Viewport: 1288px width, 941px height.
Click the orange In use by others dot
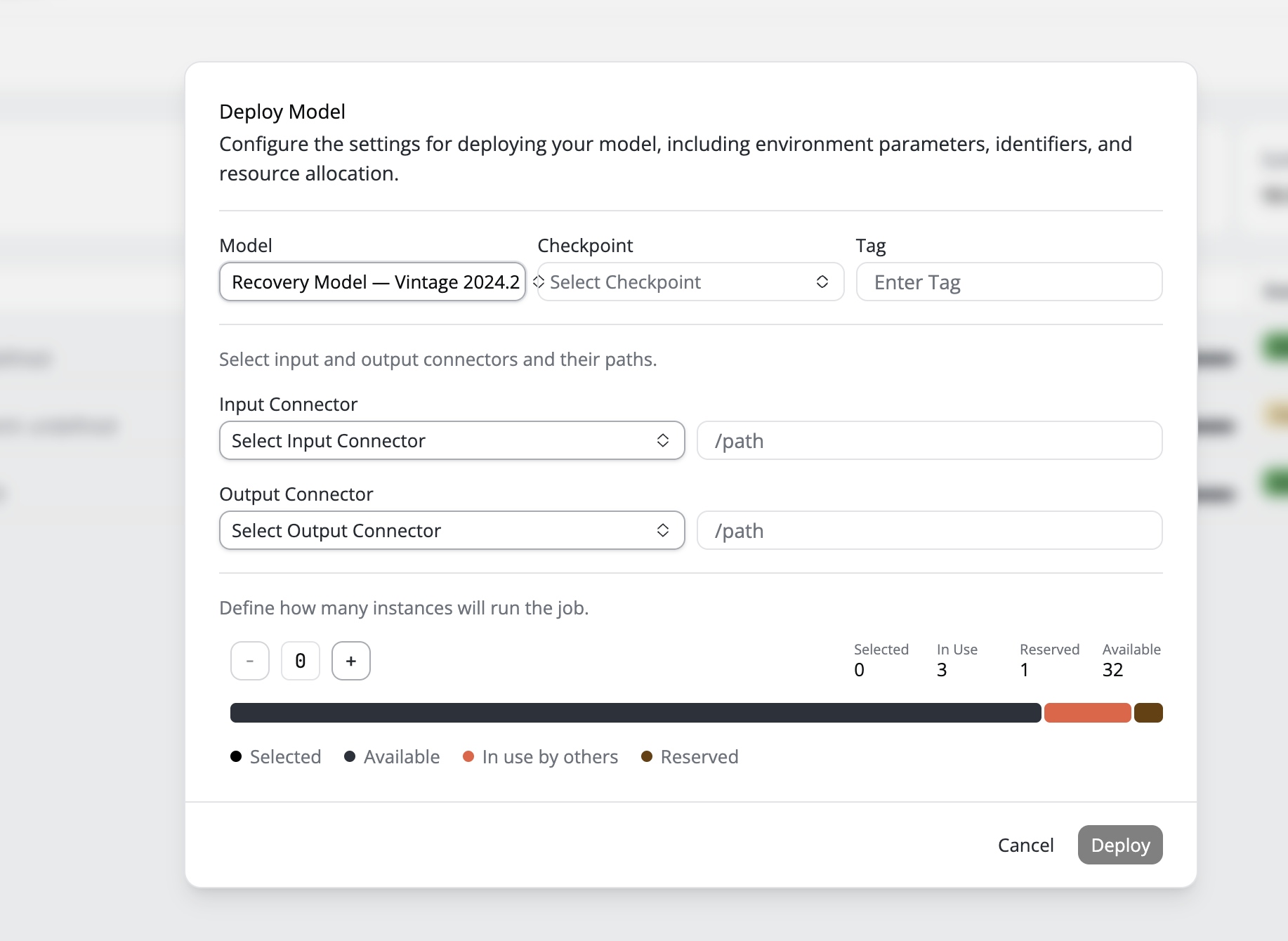468,756
